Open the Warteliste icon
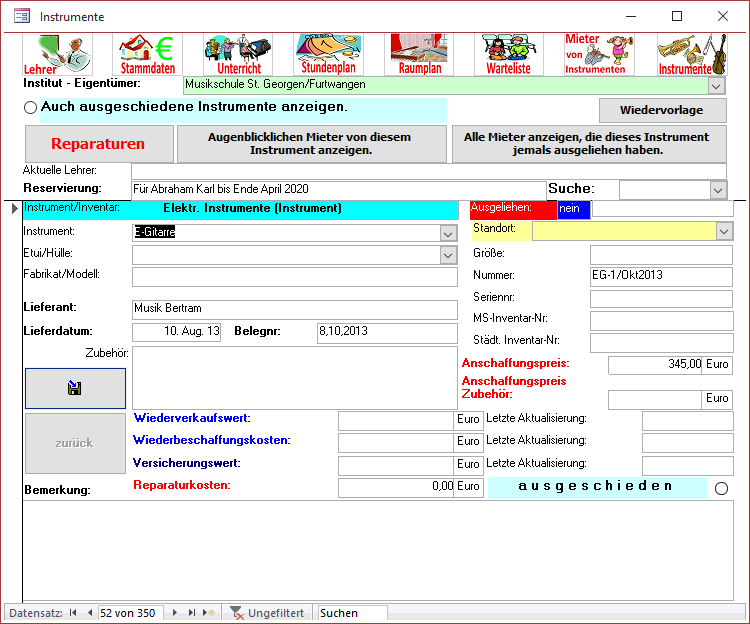Image resolution: width=750 pixels, height=624 pixels. click(x=510, y=55)
